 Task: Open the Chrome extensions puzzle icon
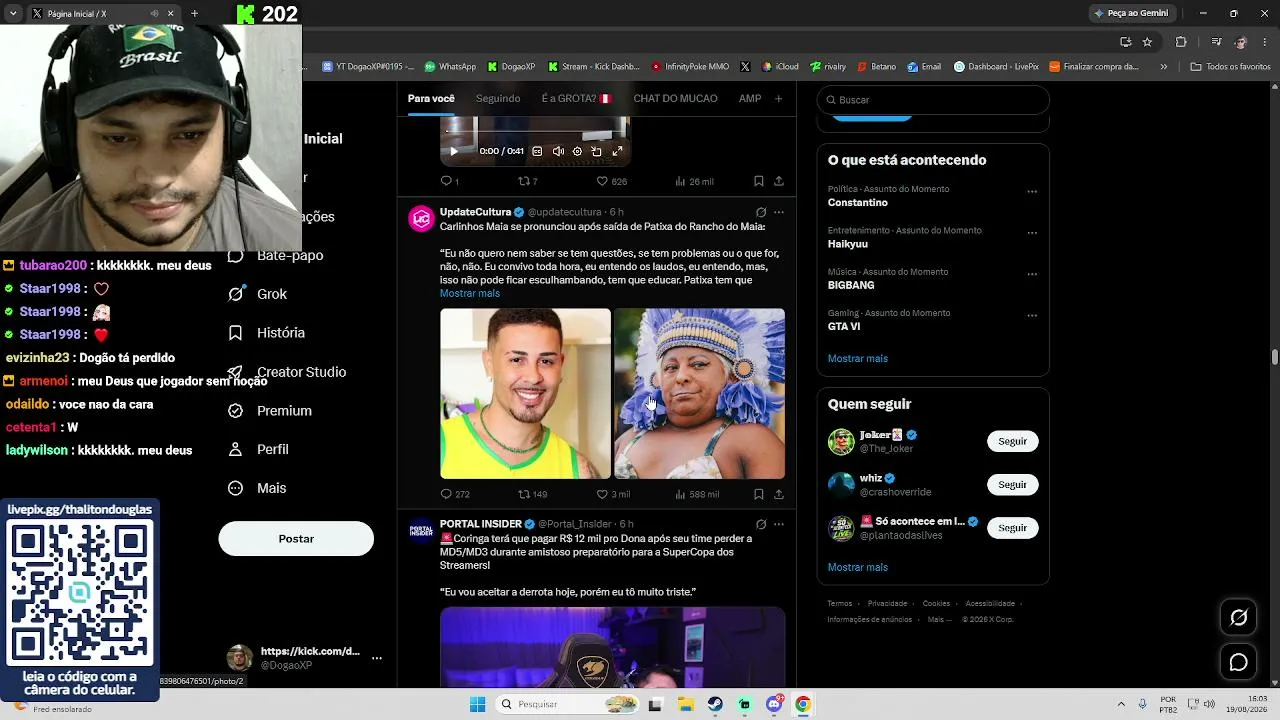click(x=1181, y=42)
